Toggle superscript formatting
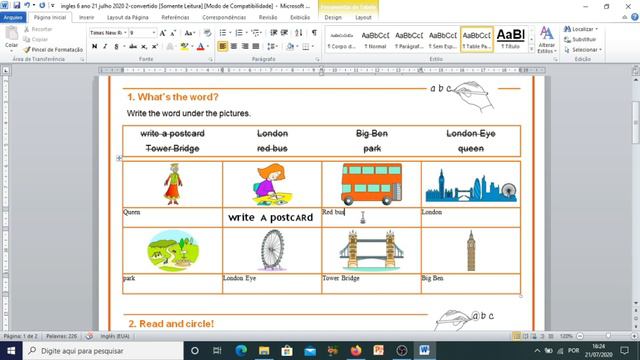The height and width of the screenshot is (360, 640). pos(155,47)
